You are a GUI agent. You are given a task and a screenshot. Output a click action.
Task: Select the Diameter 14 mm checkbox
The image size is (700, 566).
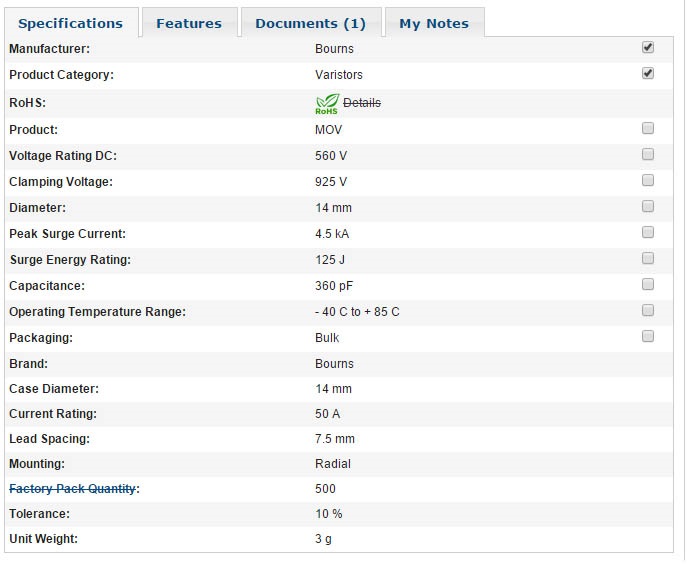click(x=648, y=206)
